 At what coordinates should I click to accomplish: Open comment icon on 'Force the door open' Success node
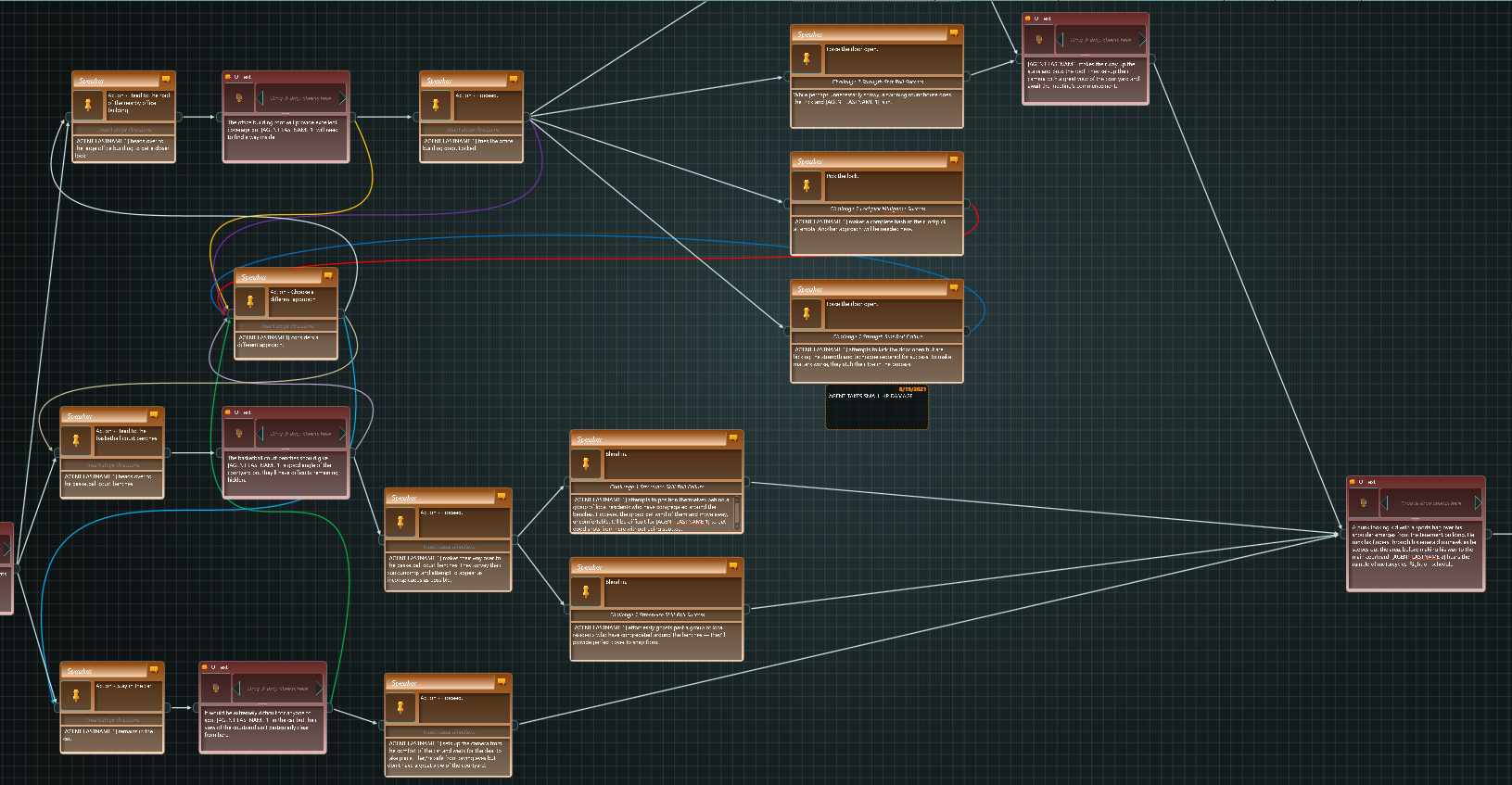pos(953,33)
